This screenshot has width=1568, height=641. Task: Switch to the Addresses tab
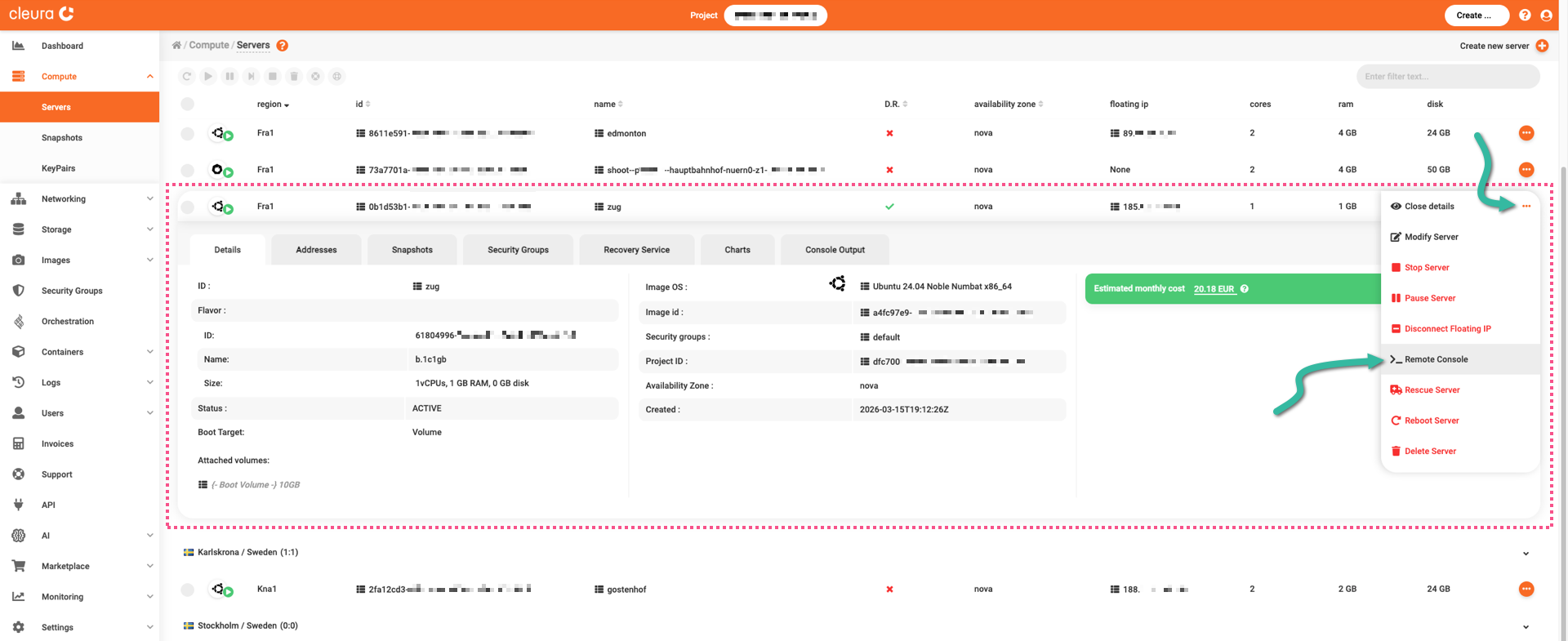point(316,250)
